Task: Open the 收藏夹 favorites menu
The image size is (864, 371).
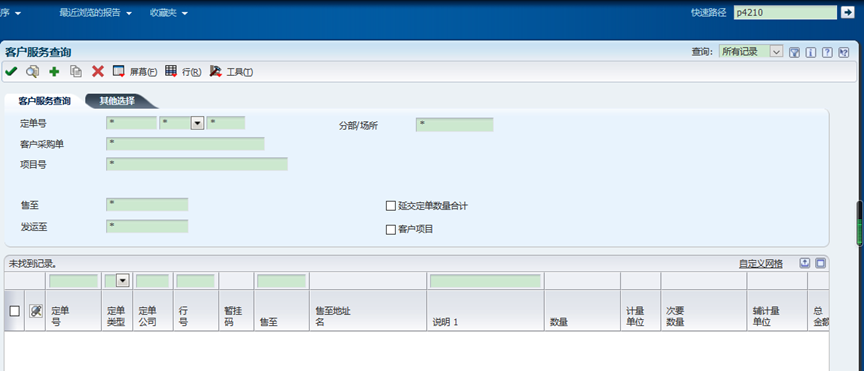Action: point(169,13)
